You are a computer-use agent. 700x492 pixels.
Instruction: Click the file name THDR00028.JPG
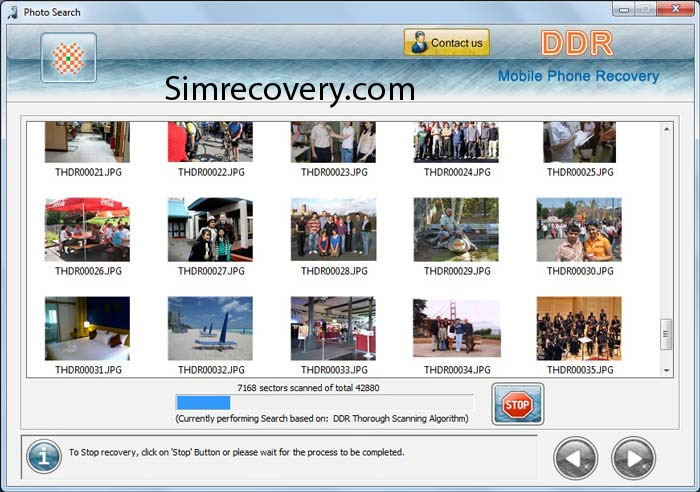(334, 271)
